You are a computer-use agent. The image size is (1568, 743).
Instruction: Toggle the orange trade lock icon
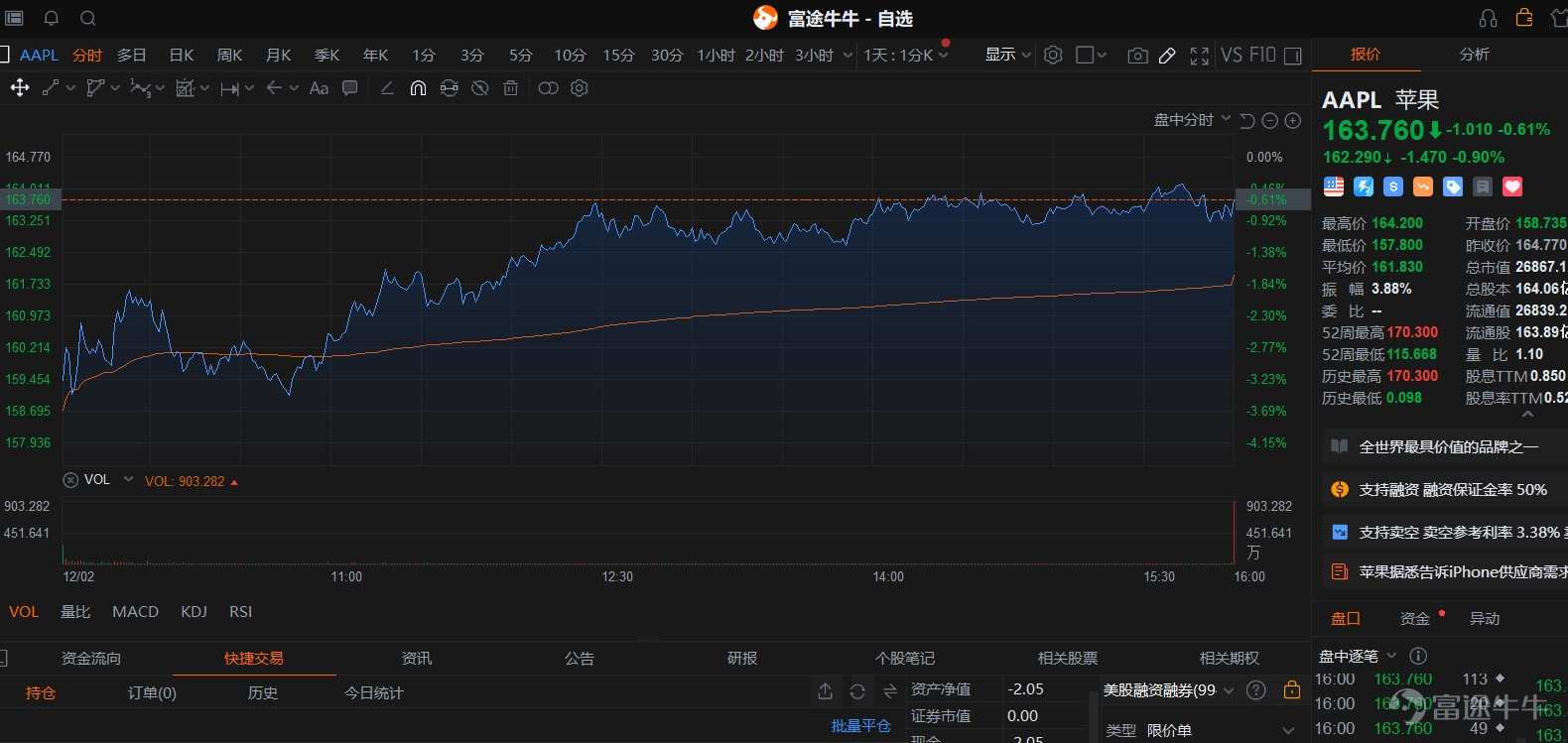pyautogui.click(x=1291, y=689)
